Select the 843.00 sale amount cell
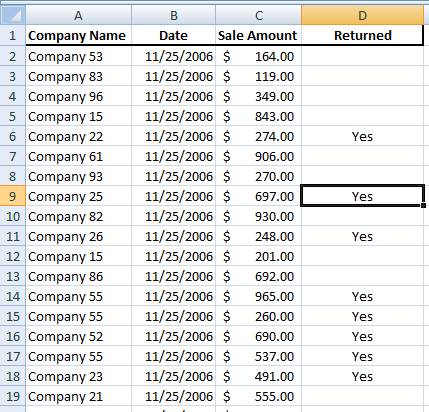The height and width of the screenshot is (412, 429). coord(259,116)
